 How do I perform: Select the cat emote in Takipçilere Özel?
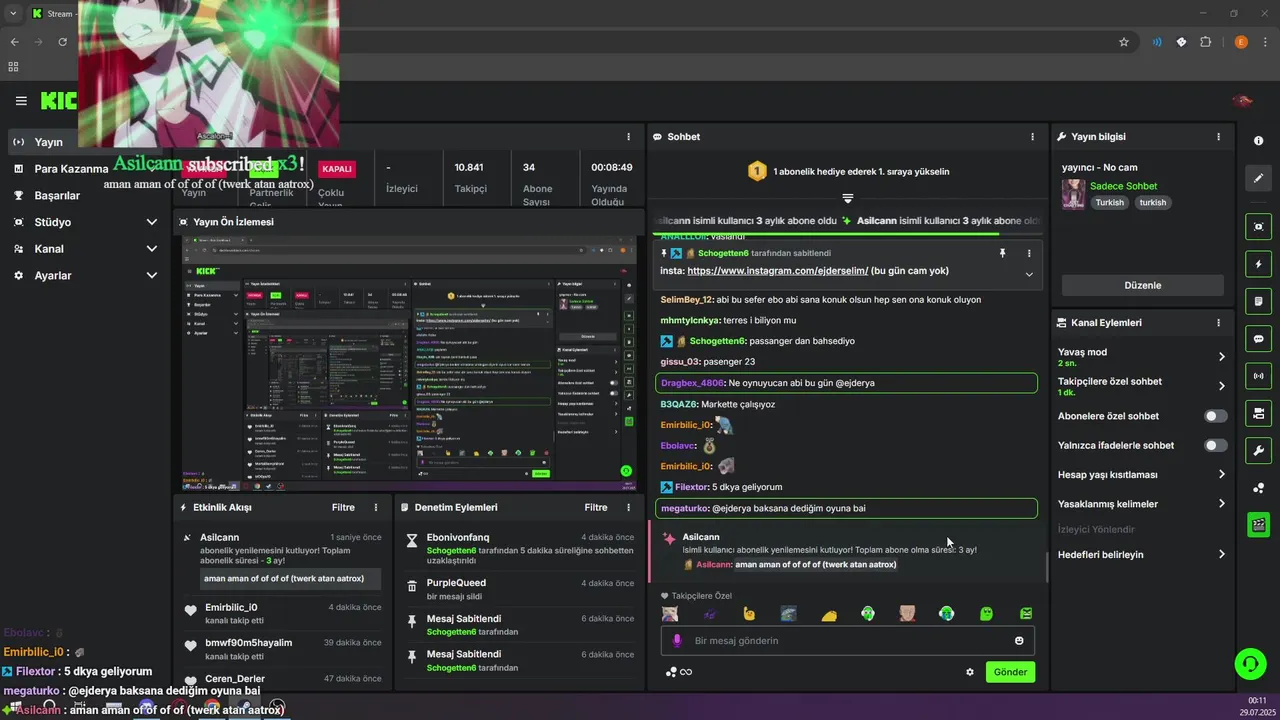point(669,614)
